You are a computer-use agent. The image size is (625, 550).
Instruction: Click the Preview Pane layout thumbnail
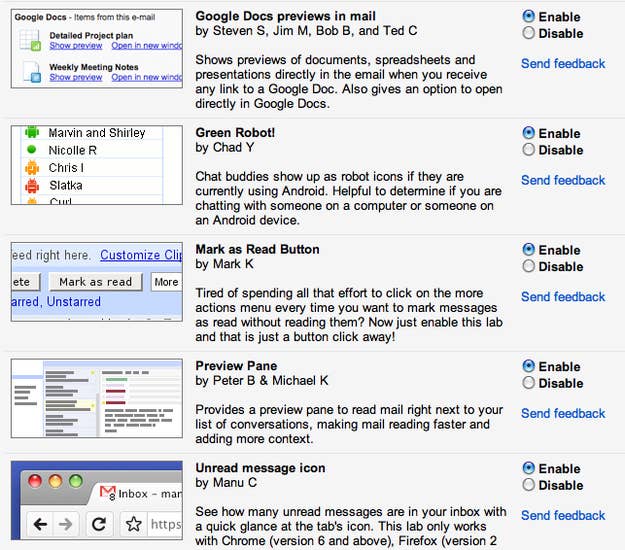(97, 398)
